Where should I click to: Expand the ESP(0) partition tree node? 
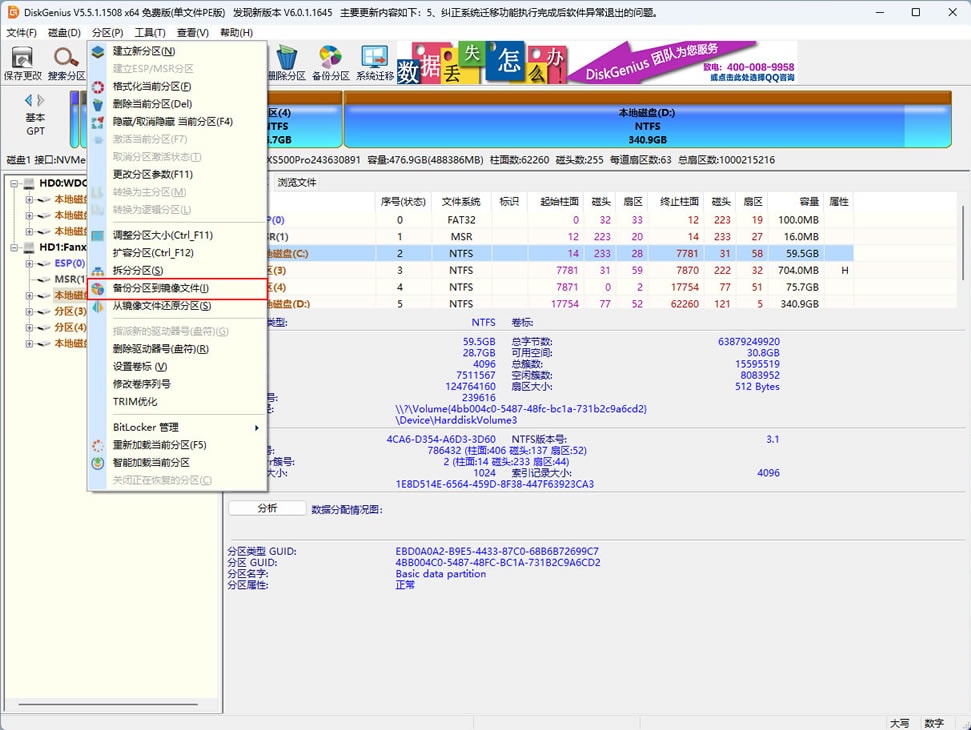coord(30,264)
